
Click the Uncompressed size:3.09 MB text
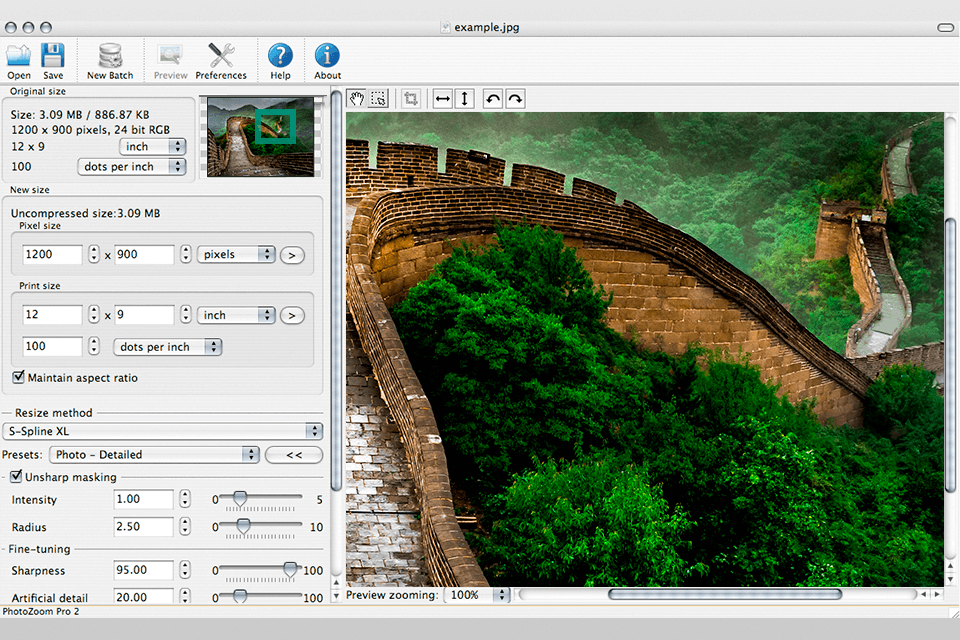click(x=86, y=213)
